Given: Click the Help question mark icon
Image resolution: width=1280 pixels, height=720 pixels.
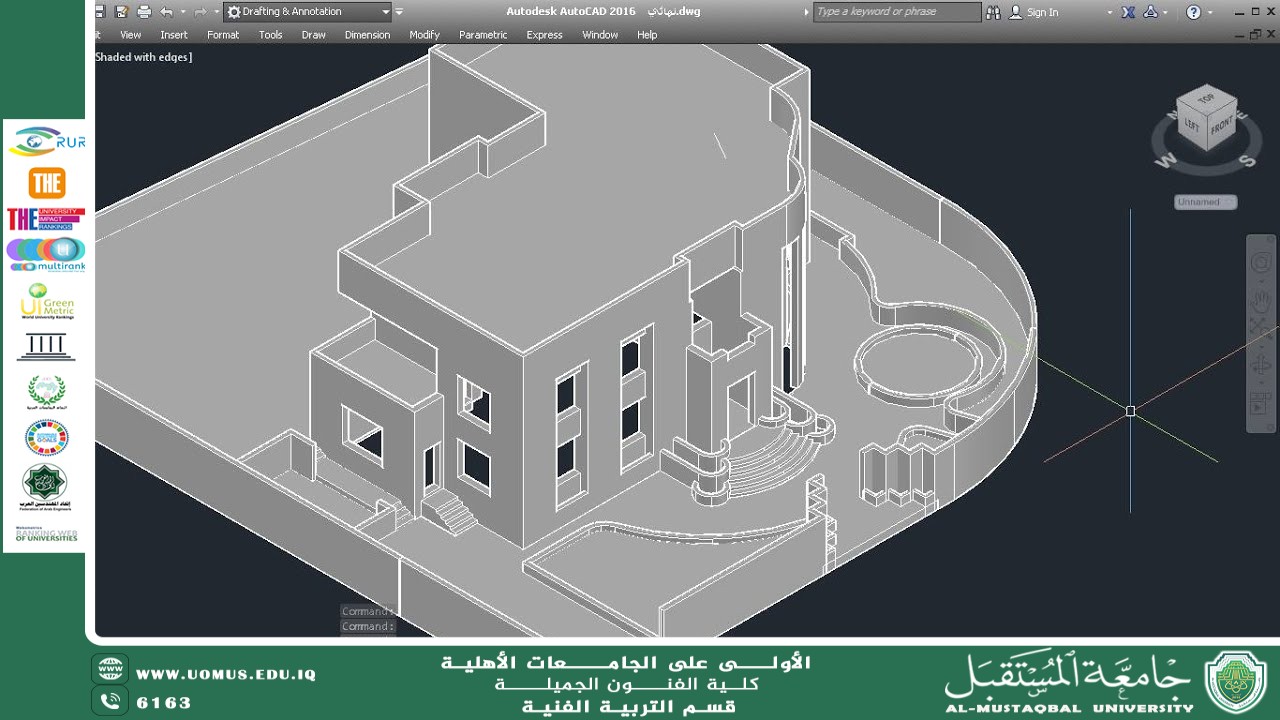Looking at the screenshot, I should point(1193,12).
